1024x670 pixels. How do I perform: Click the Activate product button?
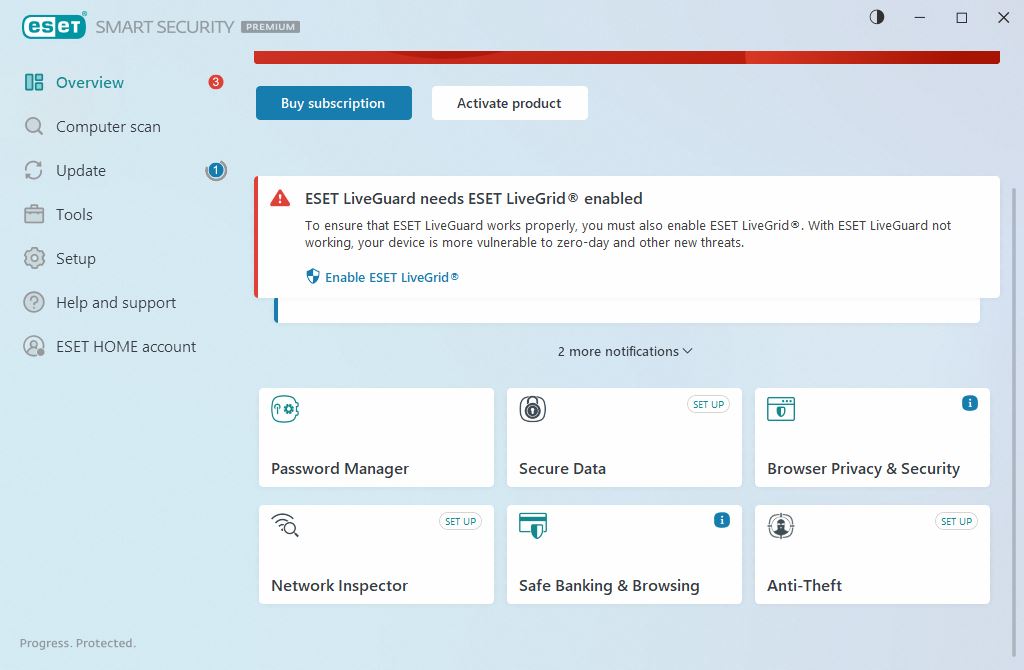(x=509, y=103)
